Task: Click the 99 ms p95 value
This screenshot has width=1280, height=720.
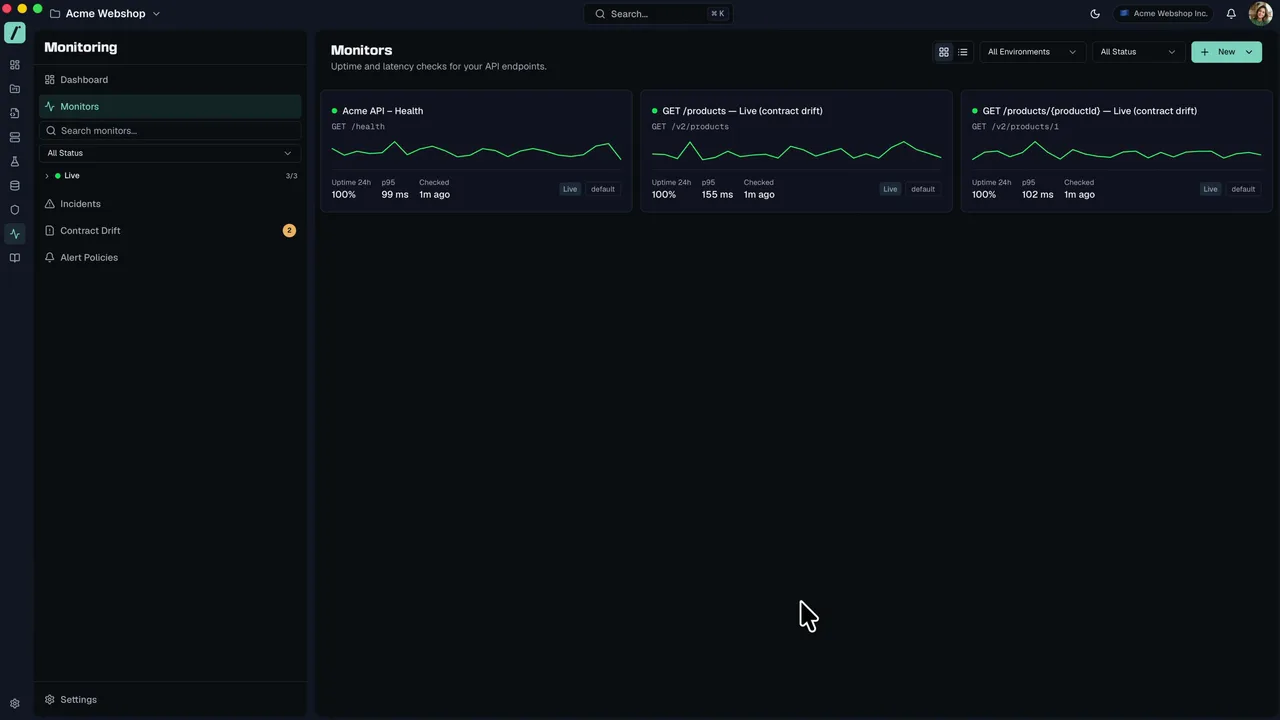Action: click(395, 195)
